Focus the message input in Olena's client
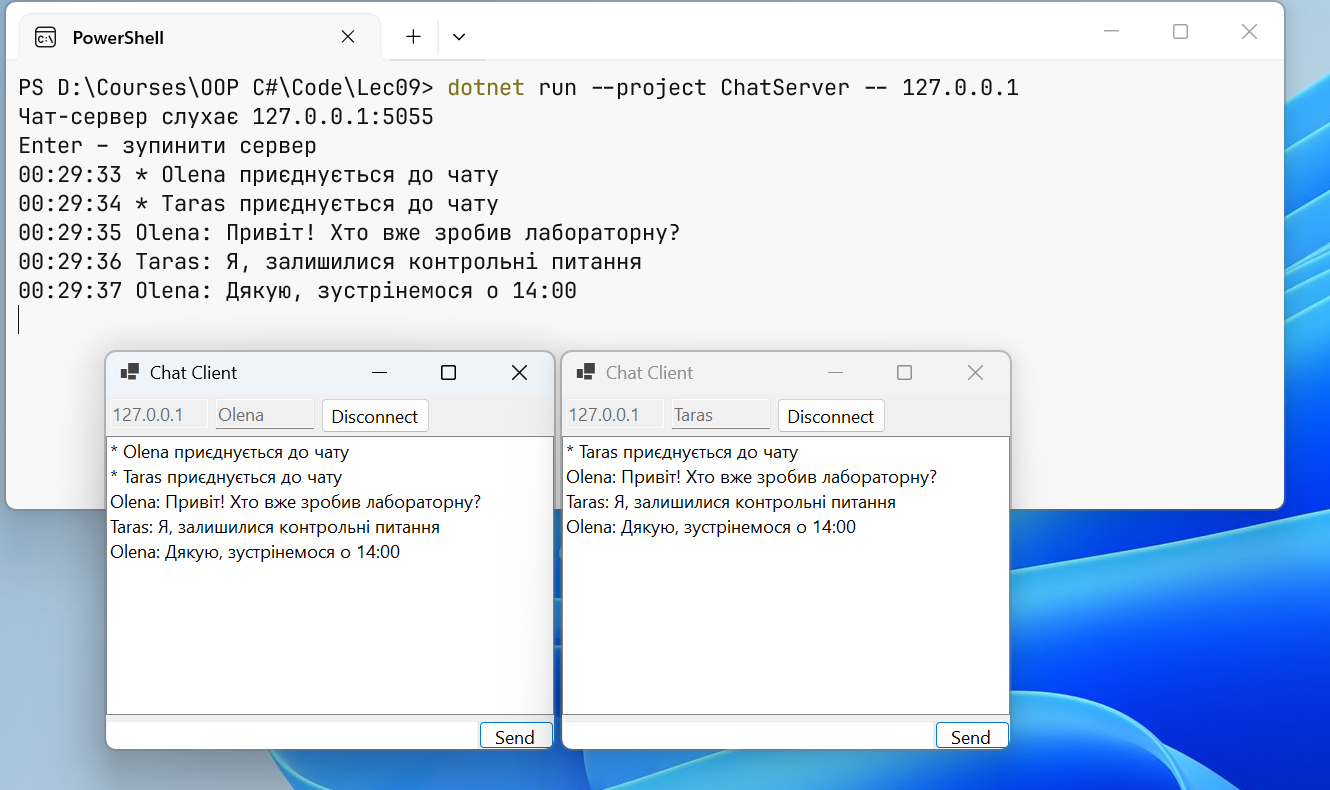Viewport: 1330px width, 790px height. [293, 735]
